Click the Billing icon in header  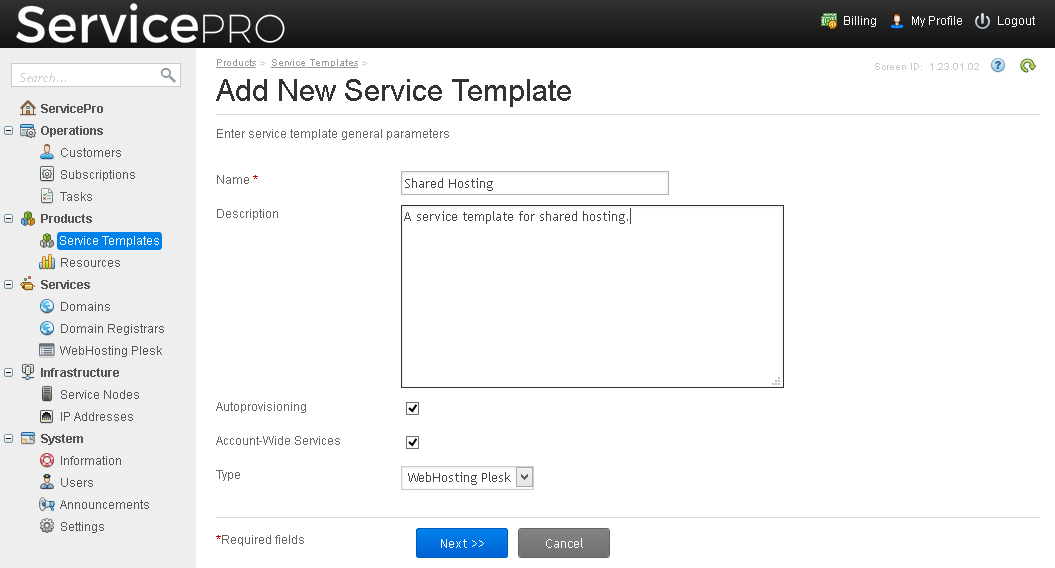pyautogui.click(x=829, y=21)
